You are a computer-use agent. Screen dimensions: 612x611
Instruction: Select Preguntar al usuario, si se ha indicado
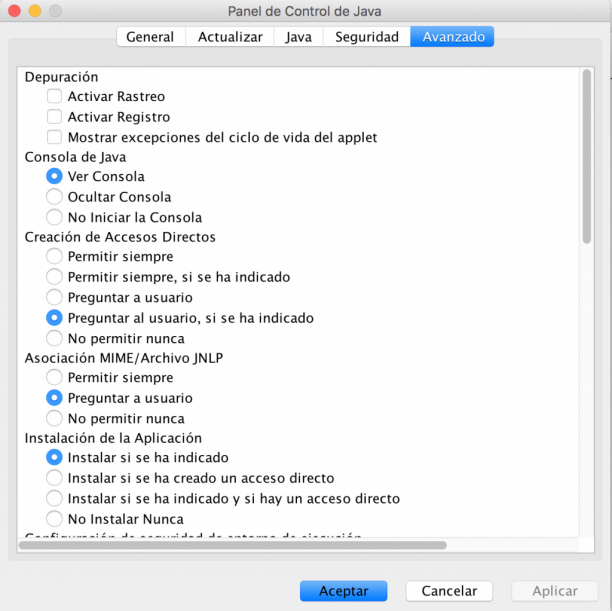pyautogui.click(x=54, y=318)
